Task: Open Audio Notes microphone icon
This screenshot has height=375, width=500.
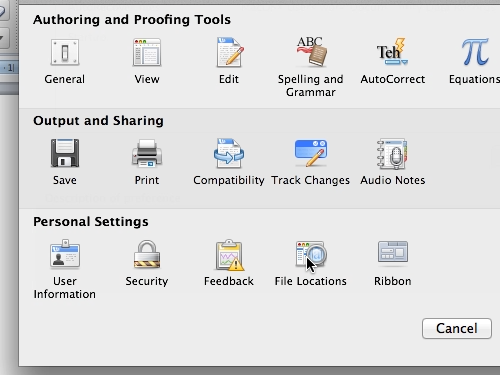Action: pyautogui.click(x=392, y=154)
